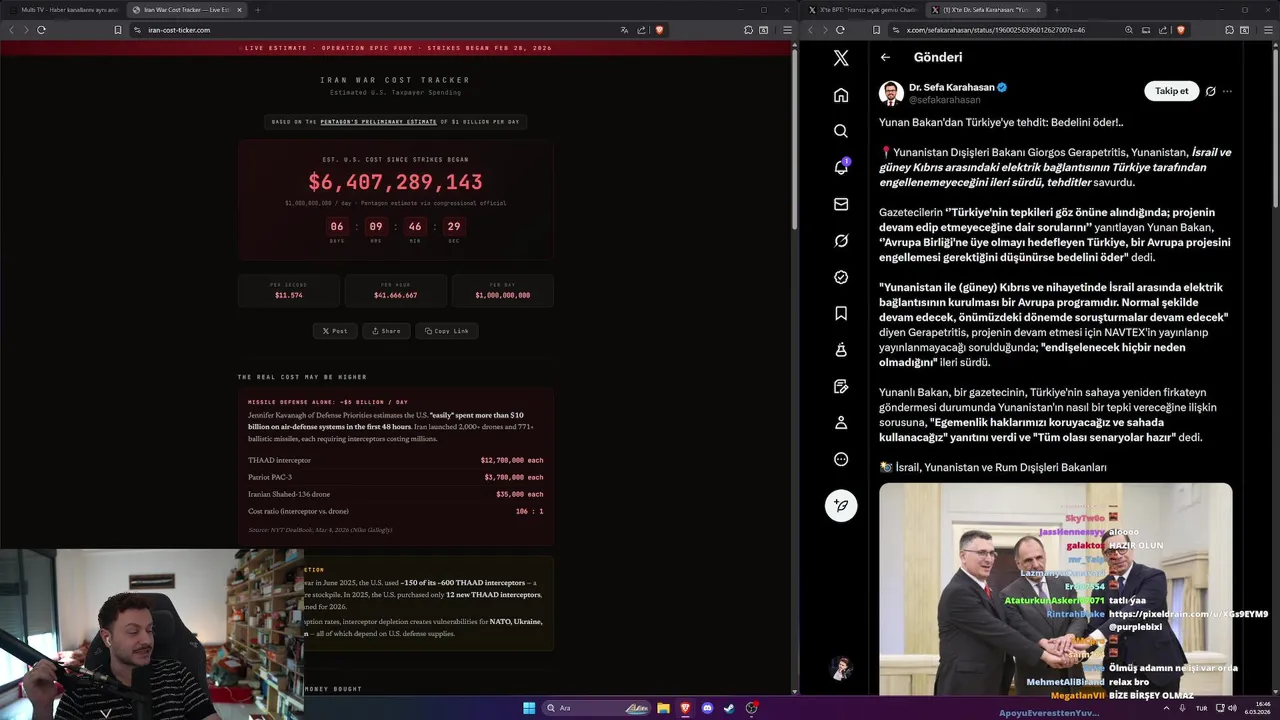The height and width of the screenshot is (720, 1280).
Task: Click the white compose post button
Action: click(841, 505)
